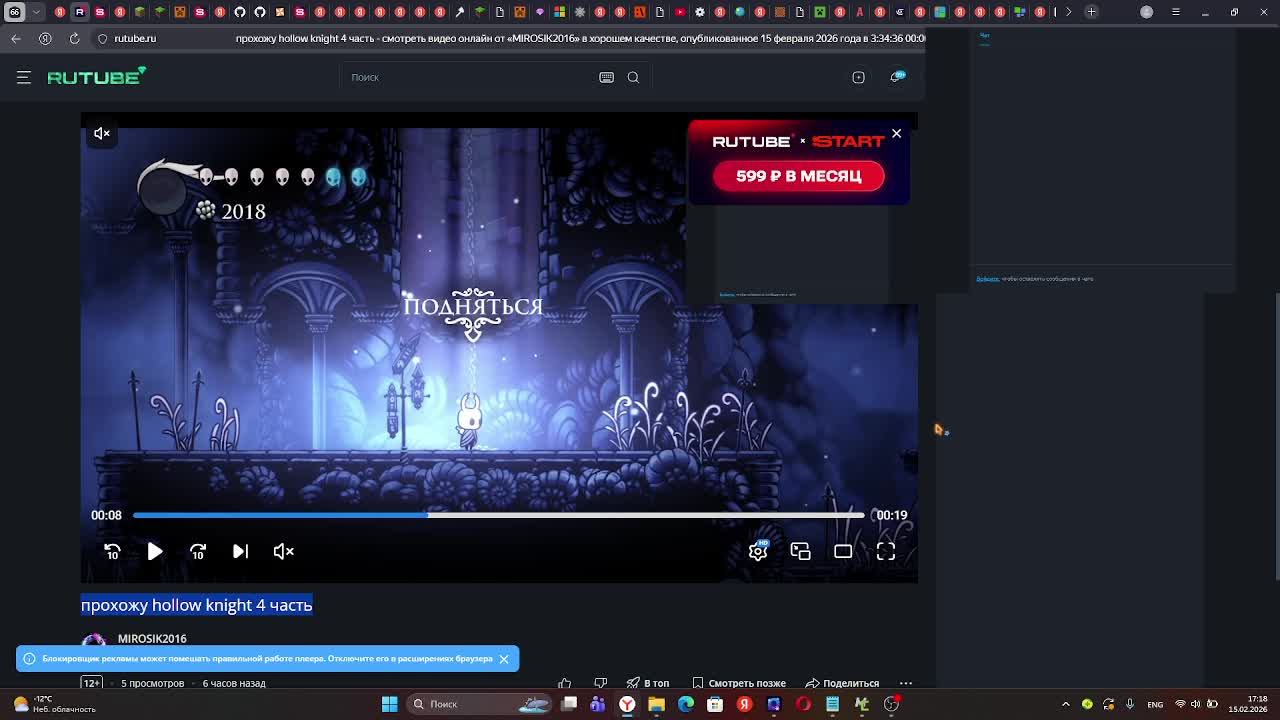Open Opera browser from the taskbar
The height and width of the screenshot is (720, 1280).
coord(803,704)
